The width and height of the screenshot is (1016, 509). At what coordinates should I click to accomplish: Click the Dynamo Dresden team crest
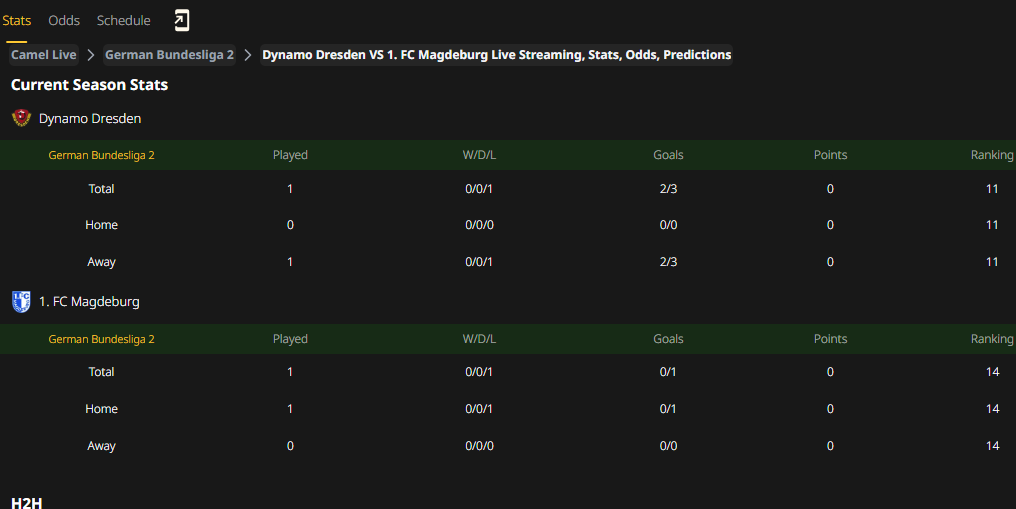(21, 118)
